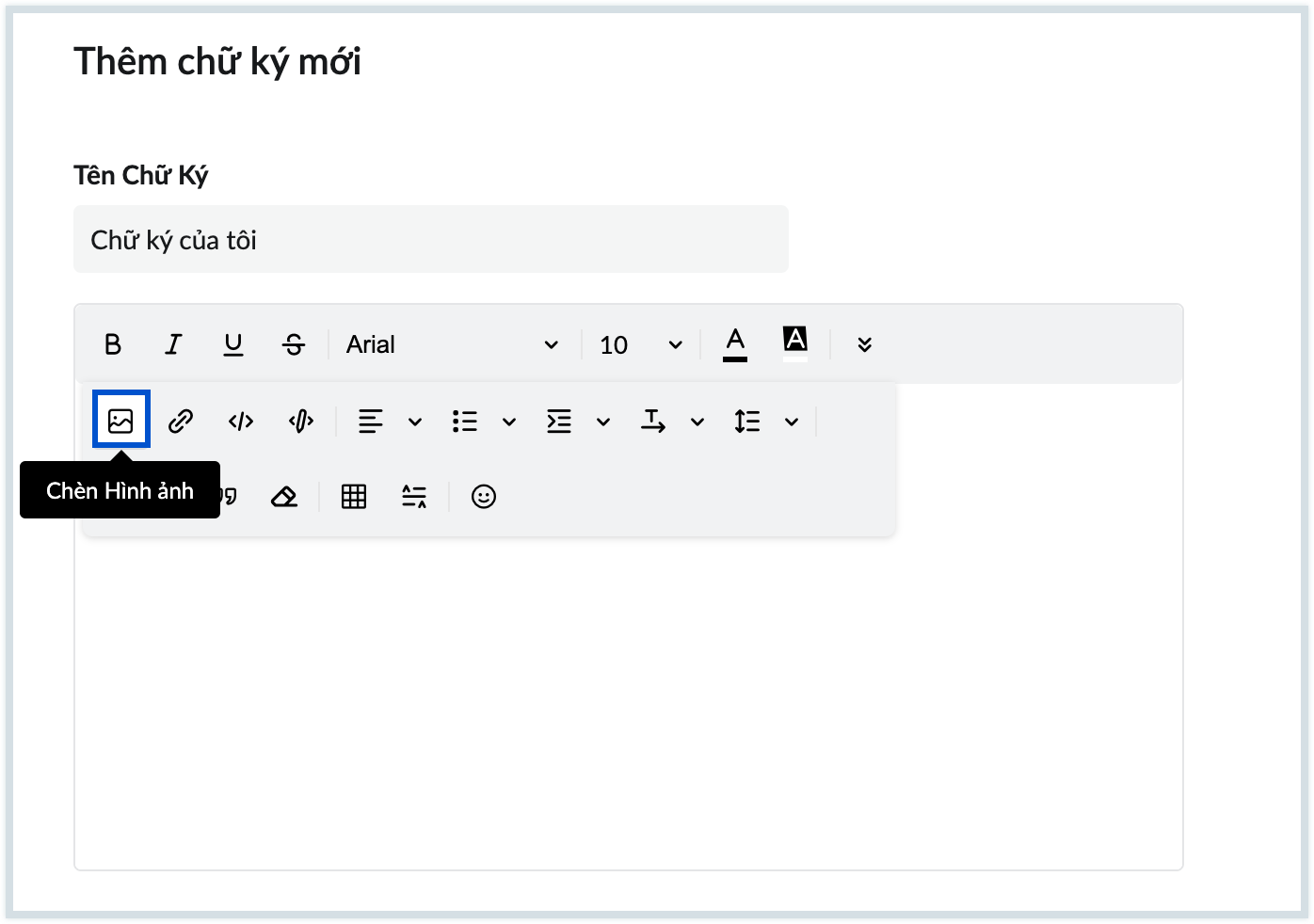1314x924 pixels.
Task: Toggle underline formatting
Action: coord(233,344)
